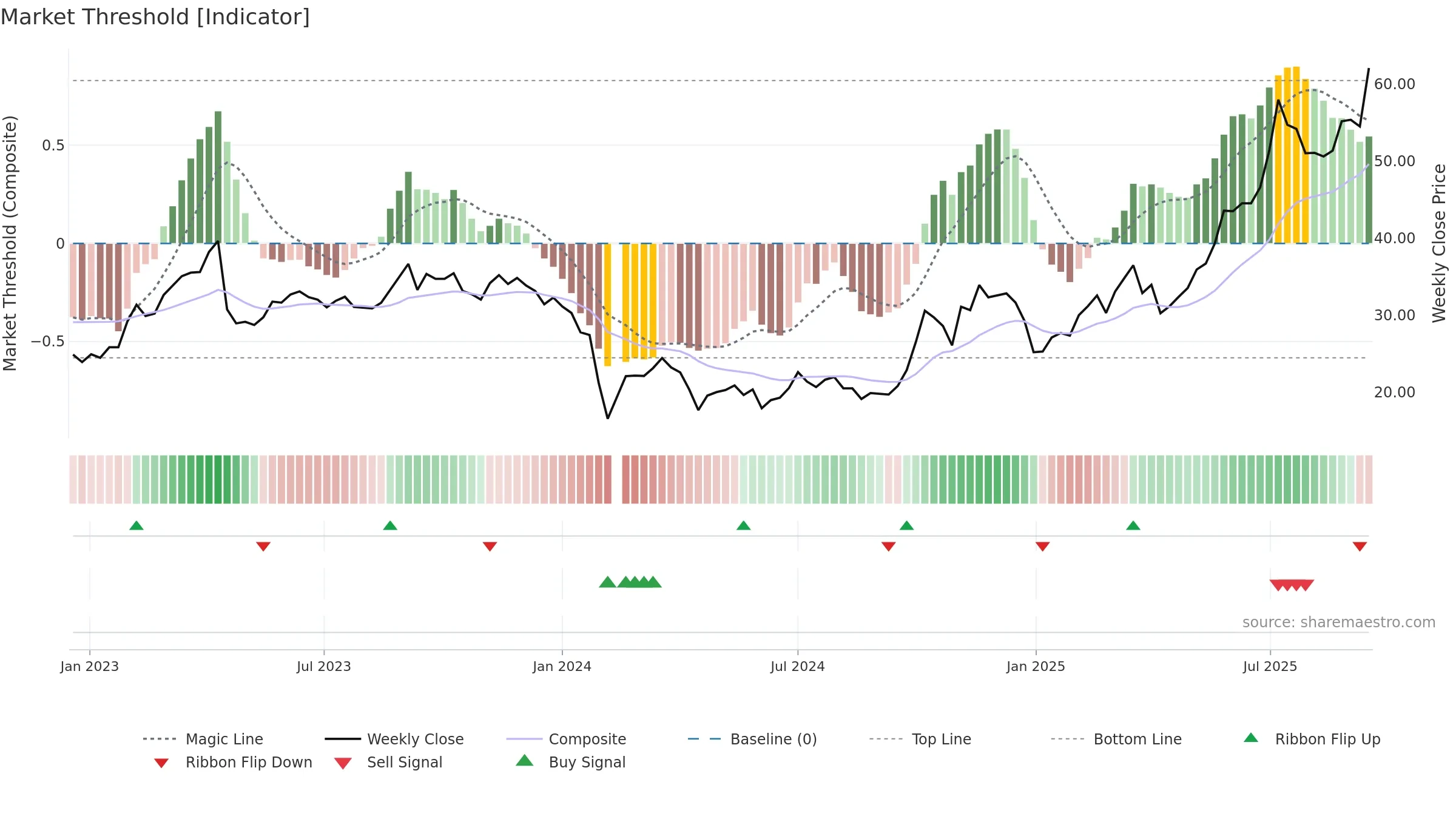Toggle the Ribbon Flip Up legend entry
The height and width of the screenshot is (819, 1456).
(x=1312, y=739)
